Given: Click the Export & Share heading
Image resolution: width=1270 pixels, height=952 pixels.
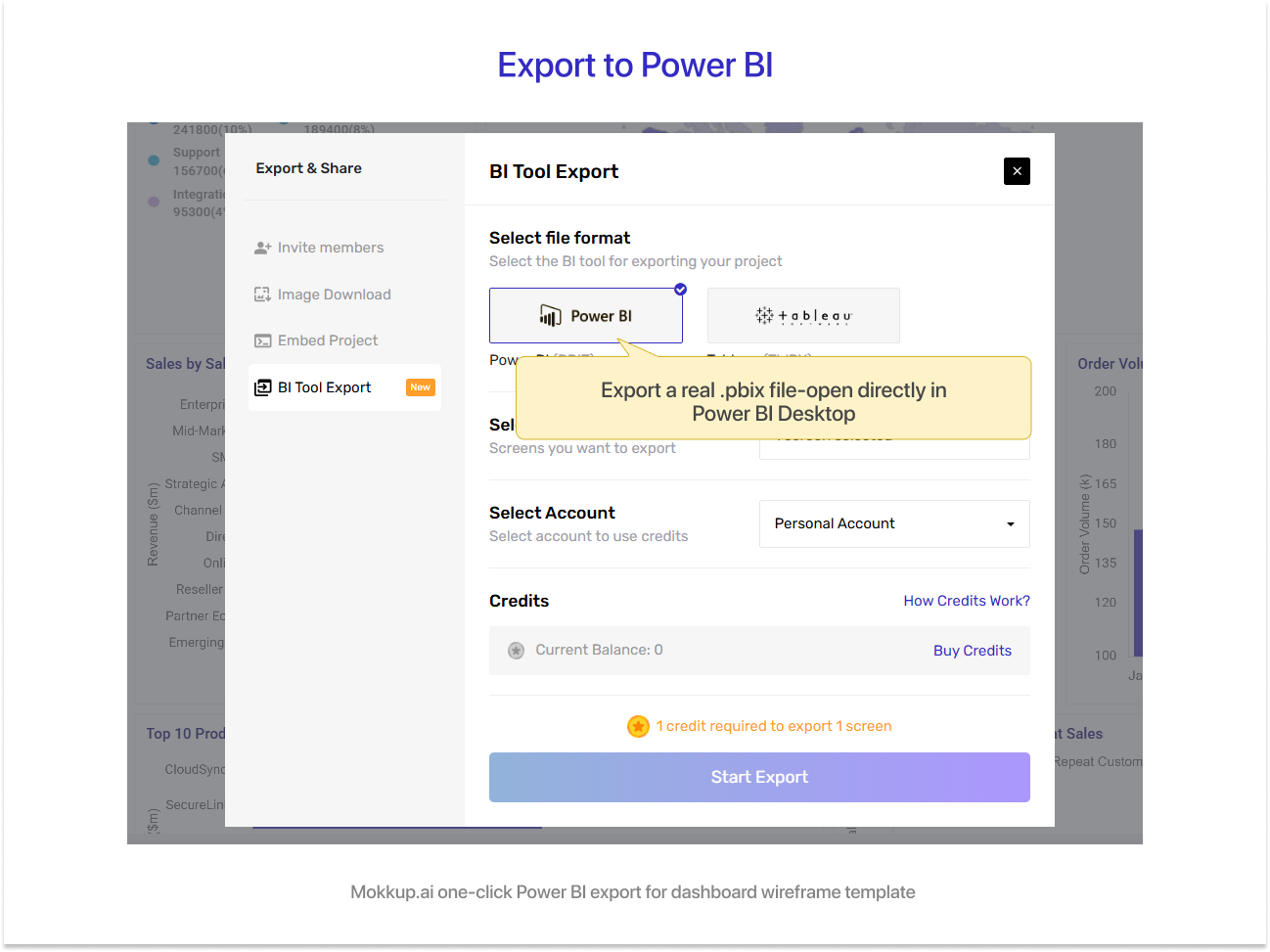Looking at the screenshot, I should pos(308,168).
